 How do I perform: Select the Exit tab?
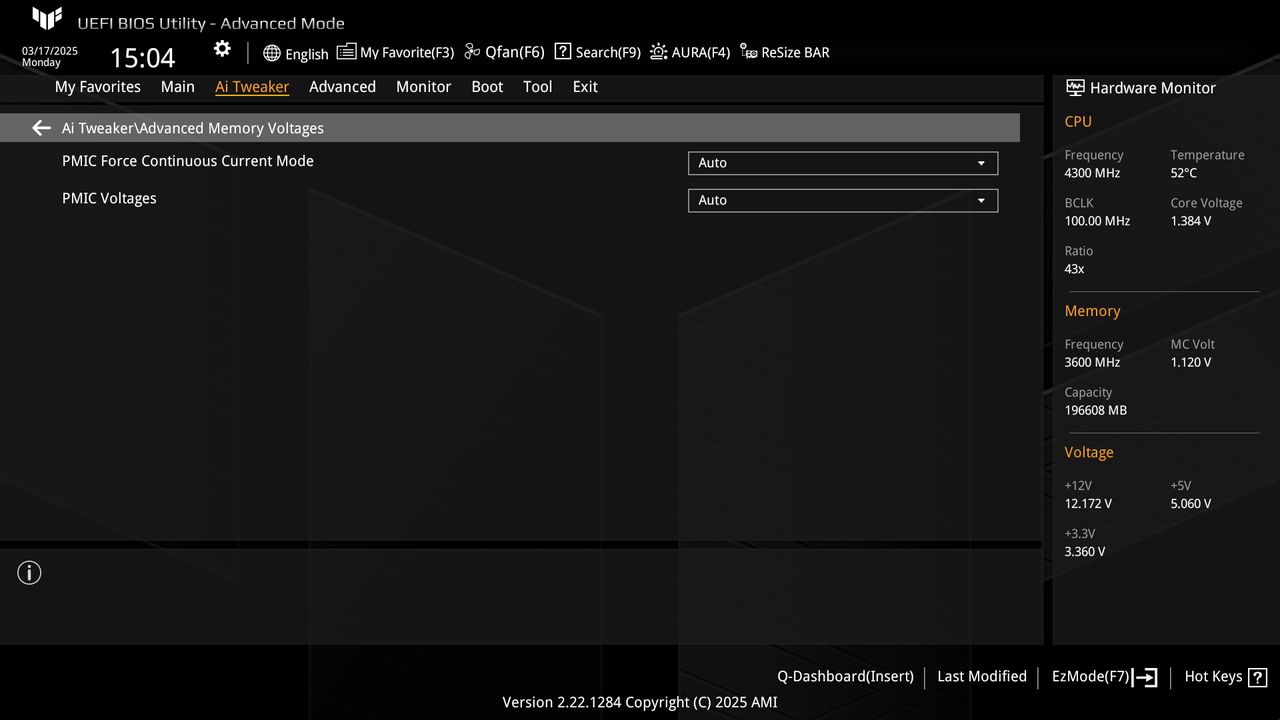tap(585, 87)
